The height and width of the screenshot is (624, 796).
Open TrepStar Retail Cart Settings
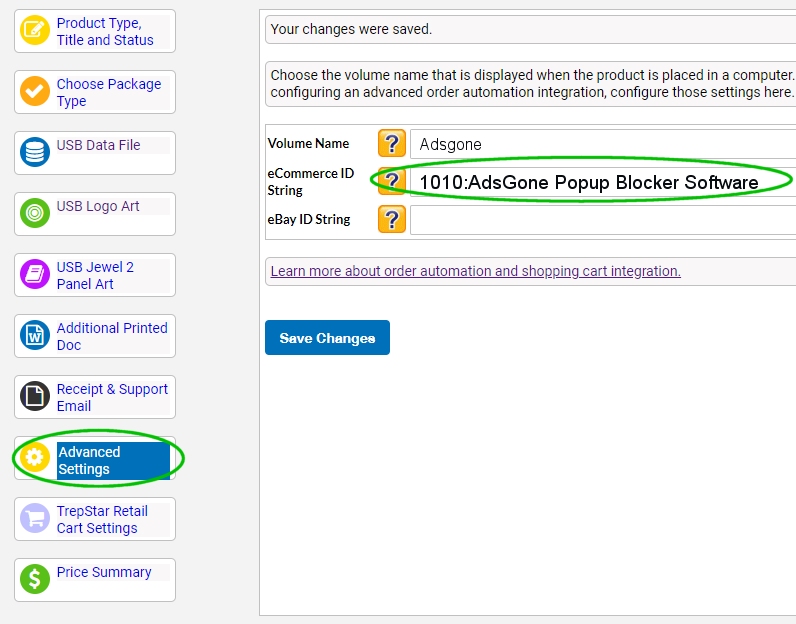click(102, 519)
